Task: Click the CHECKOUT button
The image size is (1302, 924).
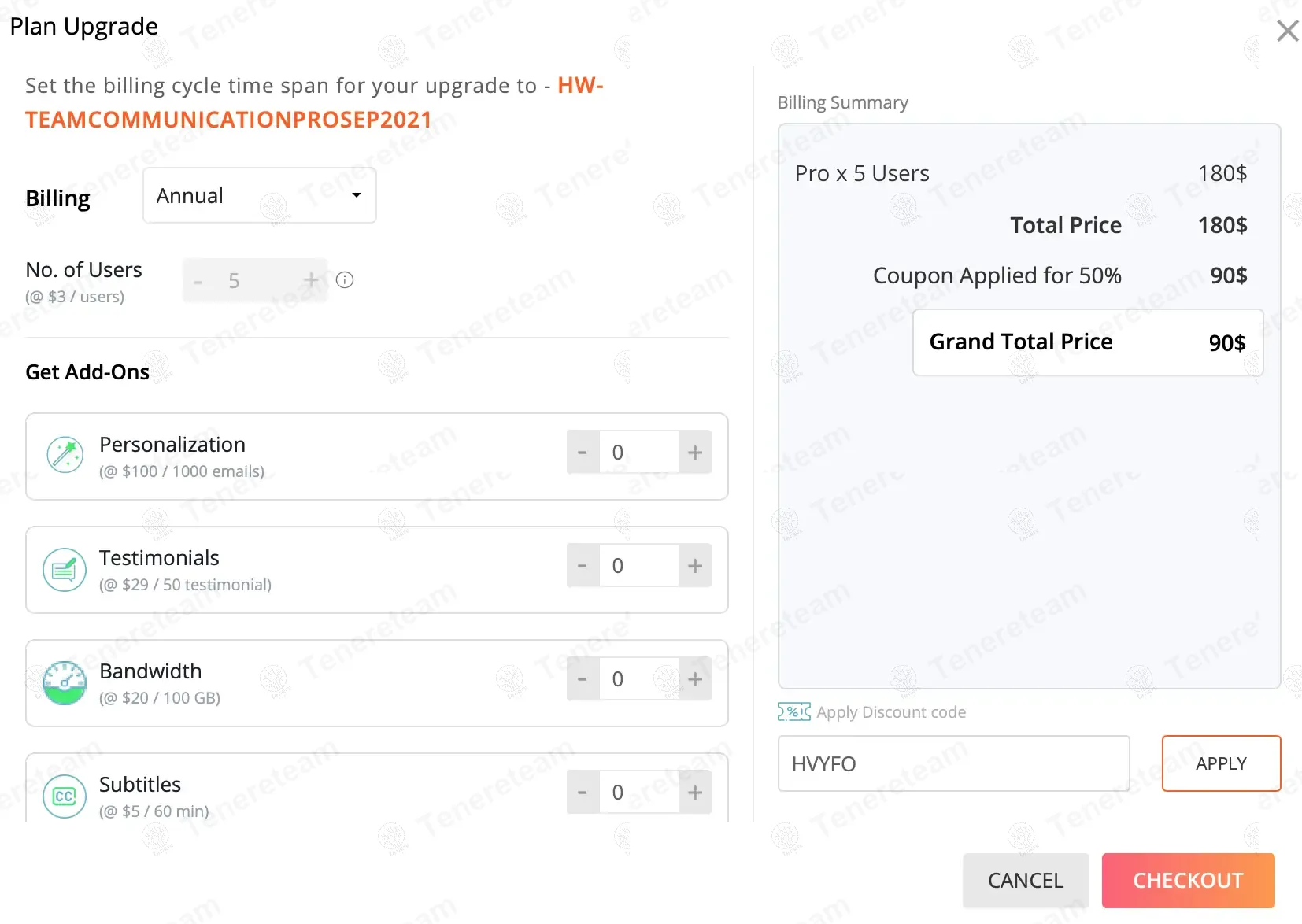Action: click(x=1188, y=881)
